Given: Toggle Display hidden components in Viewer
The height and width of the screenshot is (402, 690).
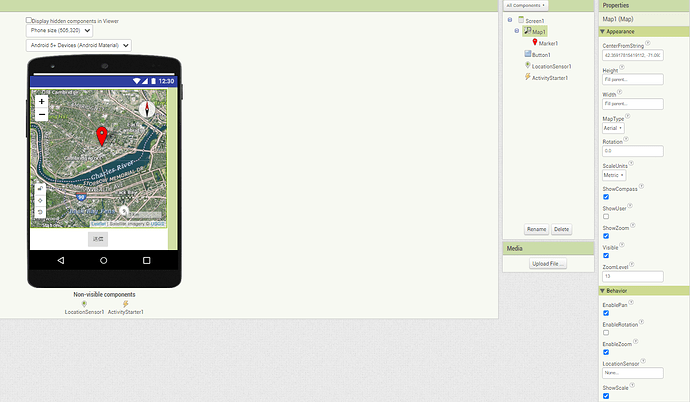Looking at the screenshot, I should (29, 20).
